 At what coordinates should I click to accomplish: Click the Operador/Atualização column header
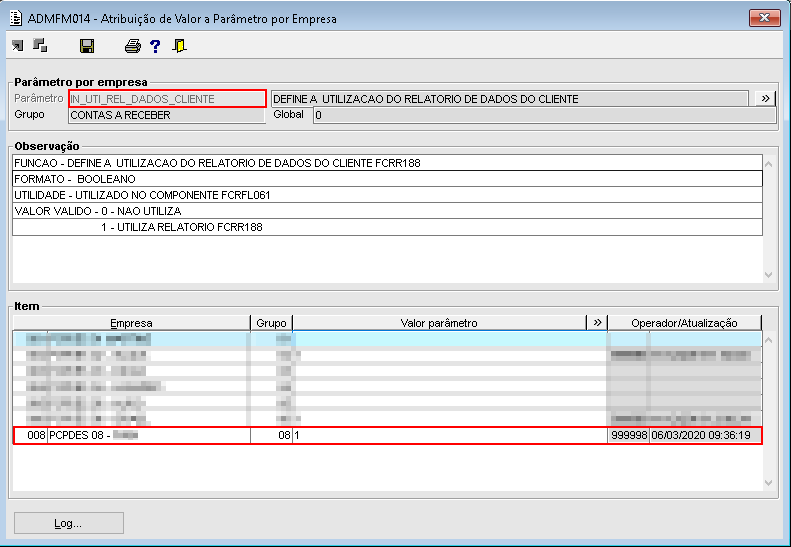click(x=684, y=323)
